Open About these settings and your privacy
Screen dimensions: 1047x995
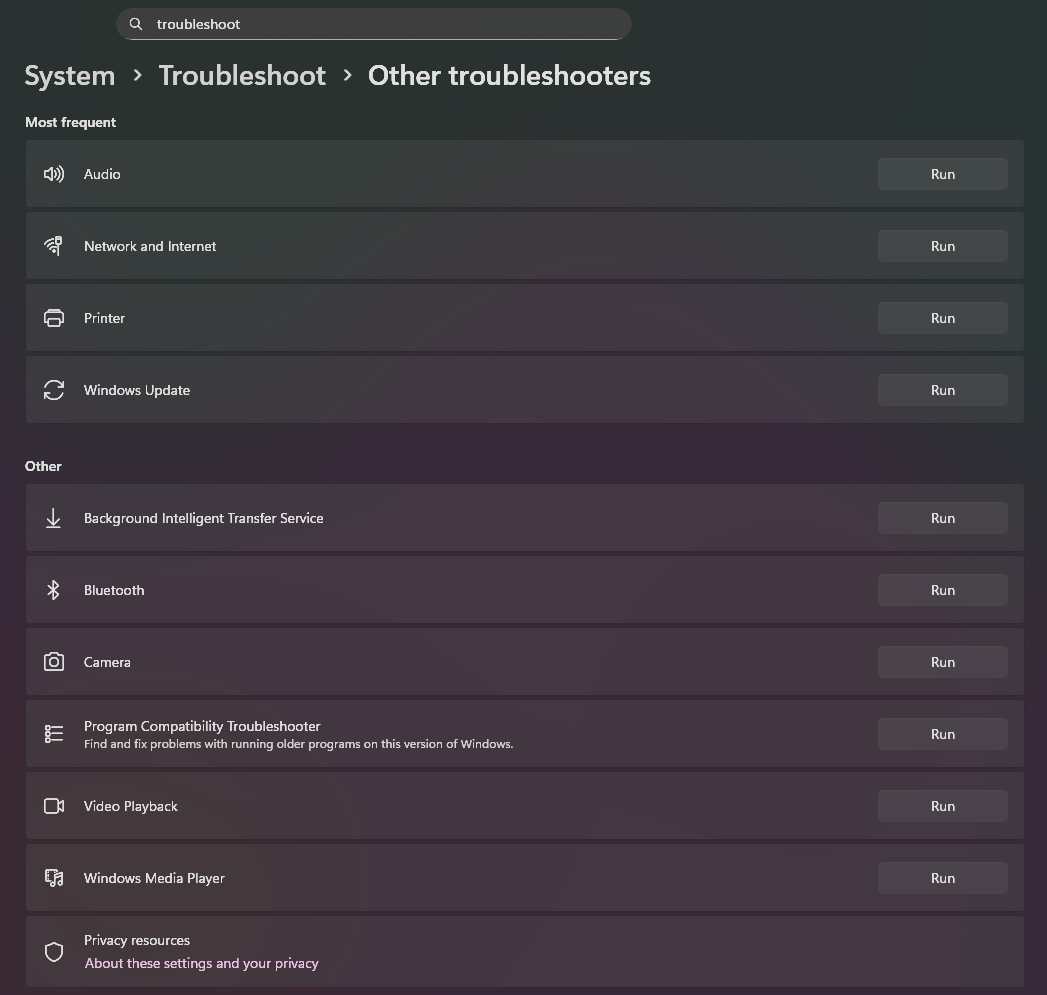tap(201, 963)
